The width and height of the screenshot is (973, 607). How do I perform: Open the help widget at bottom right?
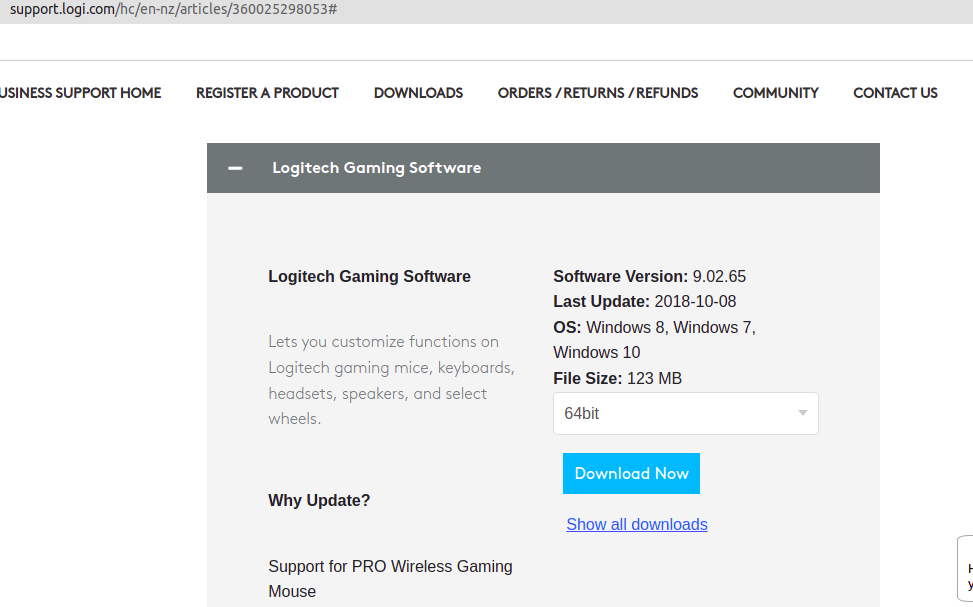965,572
